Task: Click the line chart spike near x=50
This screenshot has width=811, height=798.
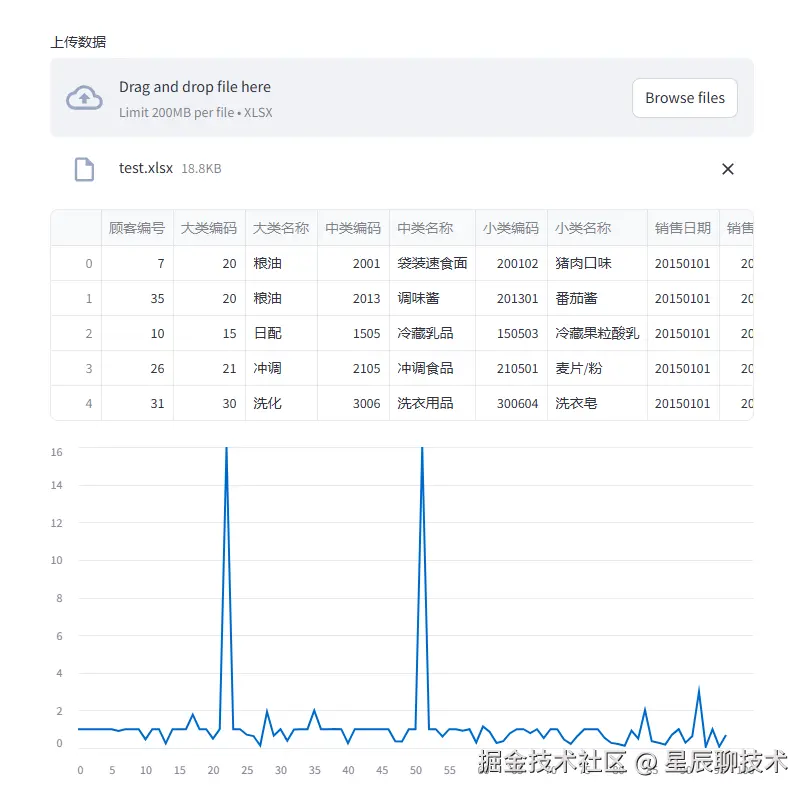Action: click(423, 587)
